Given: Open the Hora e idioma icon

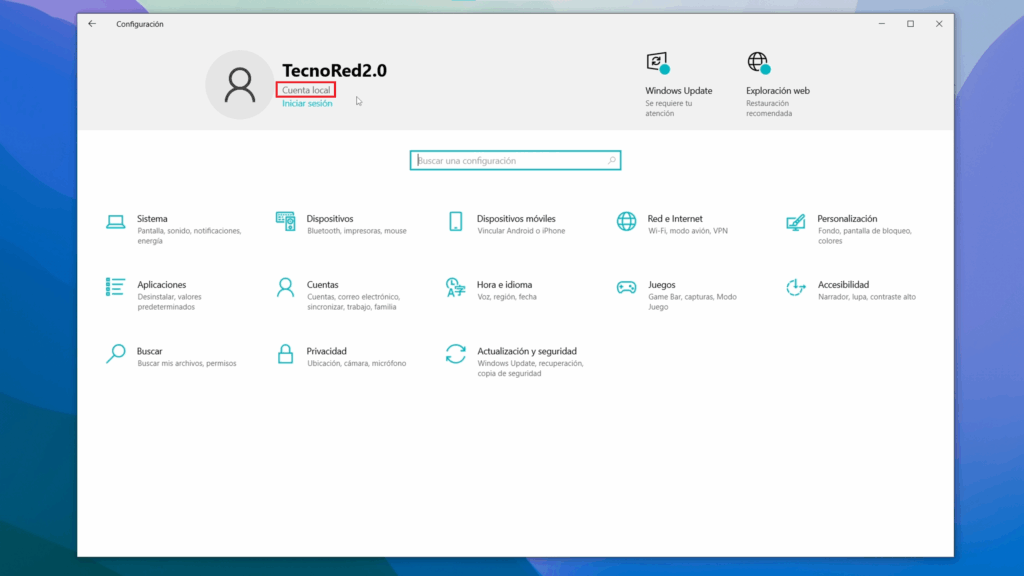Looking at the screenshot, I should click(x=456, y=288).
